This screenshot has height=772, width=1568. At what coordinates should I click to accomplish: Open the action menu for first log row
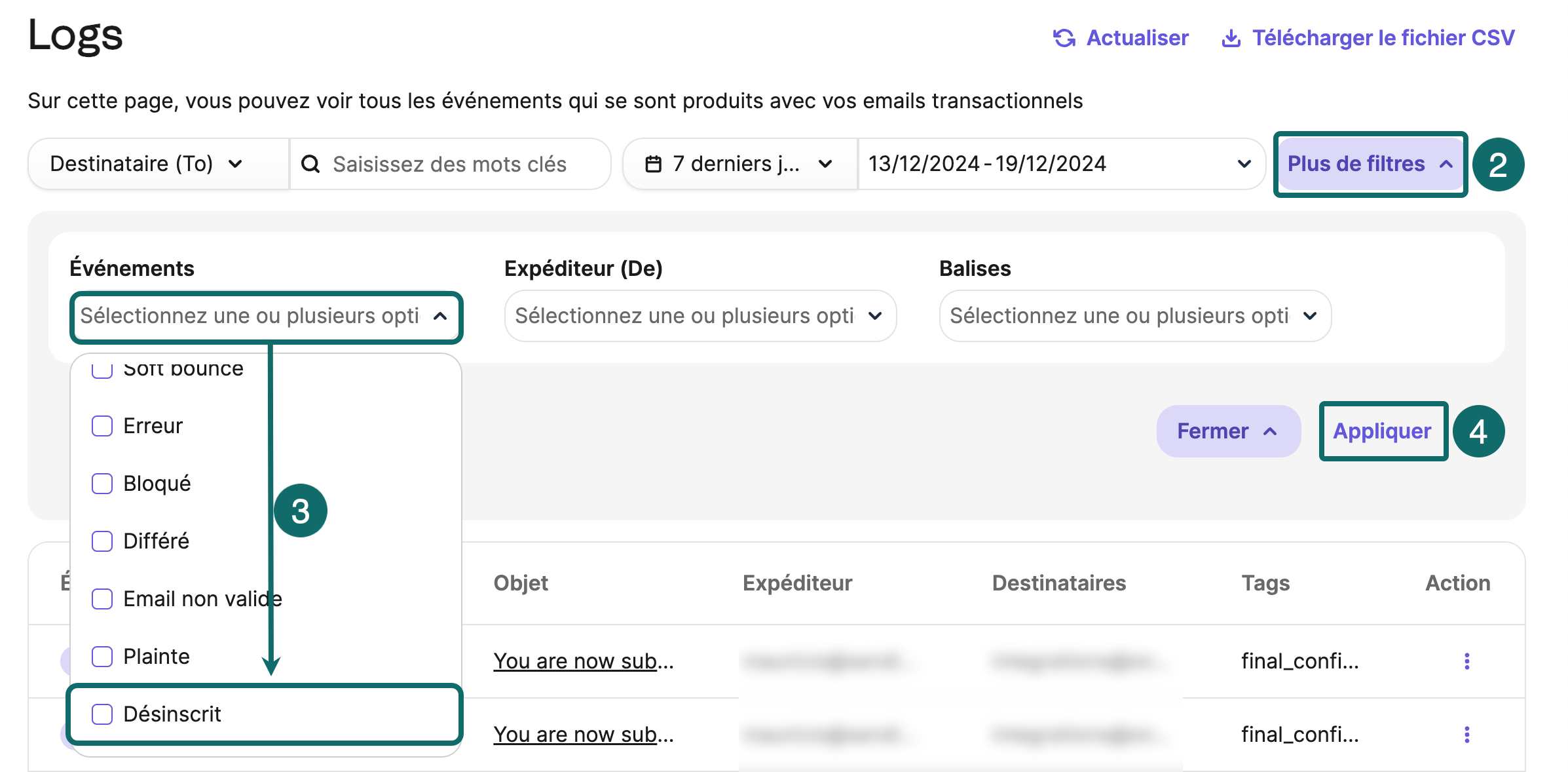coord(1466,661)
